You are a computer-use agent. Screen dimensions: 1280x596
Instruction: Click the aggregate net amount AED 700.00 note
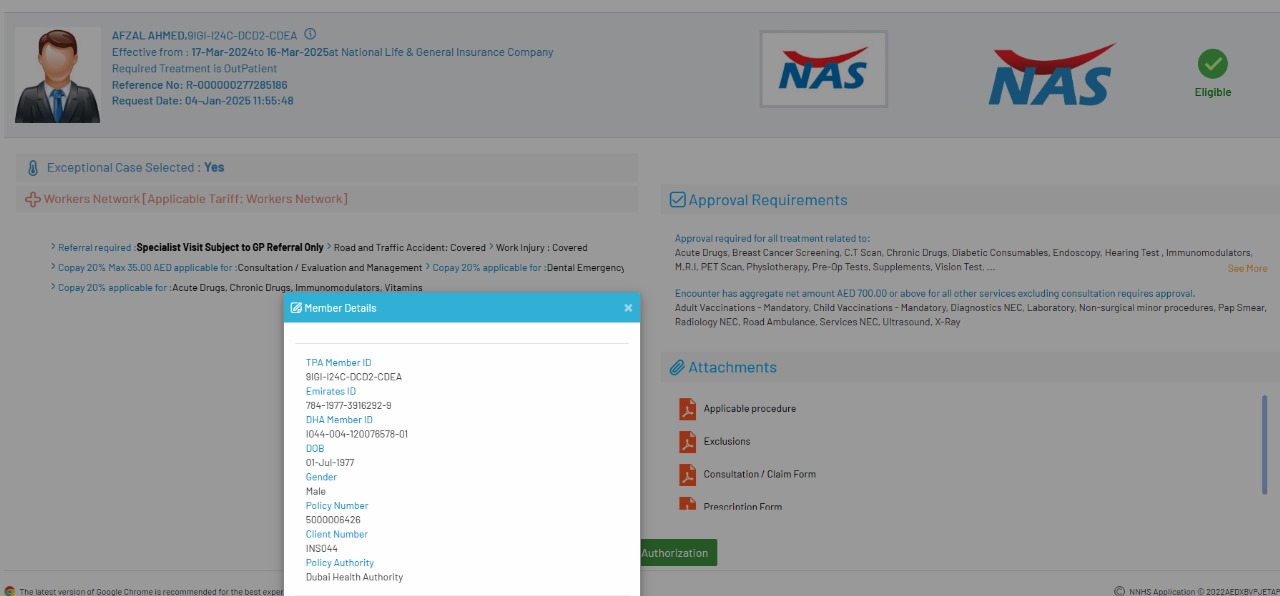coord(935,294)
